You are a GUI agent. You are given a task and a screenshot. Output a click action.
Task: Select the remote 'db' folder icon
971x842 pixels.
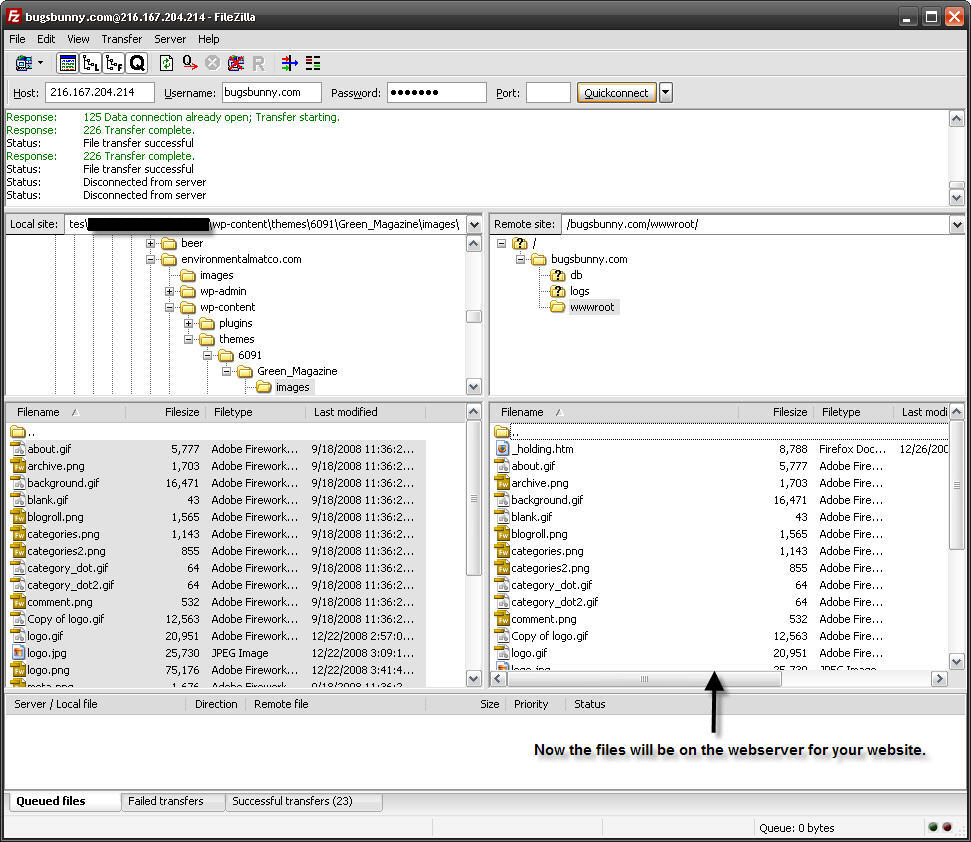[558, 275]
